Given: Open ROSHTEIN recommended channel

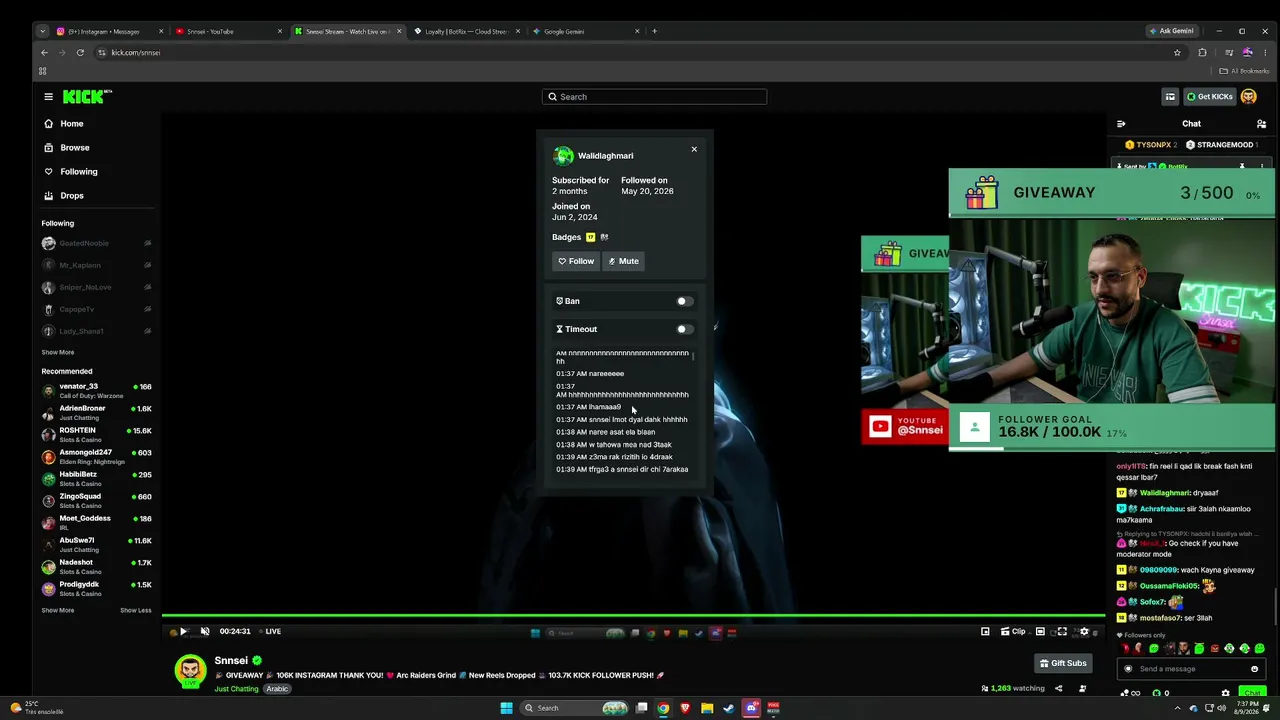Looking at the screenshot, I should [97, 435].
